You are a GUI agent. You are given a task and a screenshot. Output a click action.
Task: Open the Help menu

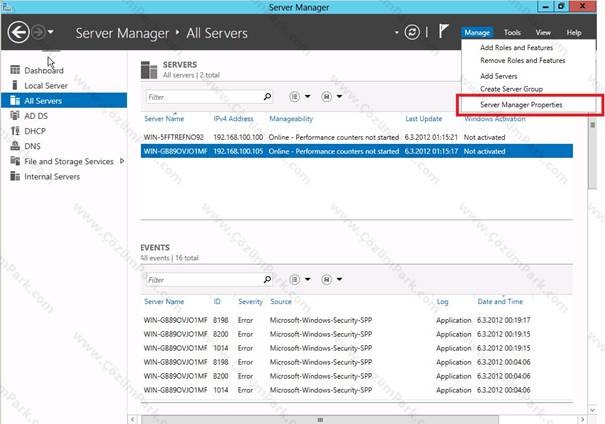tap(574, 33)
